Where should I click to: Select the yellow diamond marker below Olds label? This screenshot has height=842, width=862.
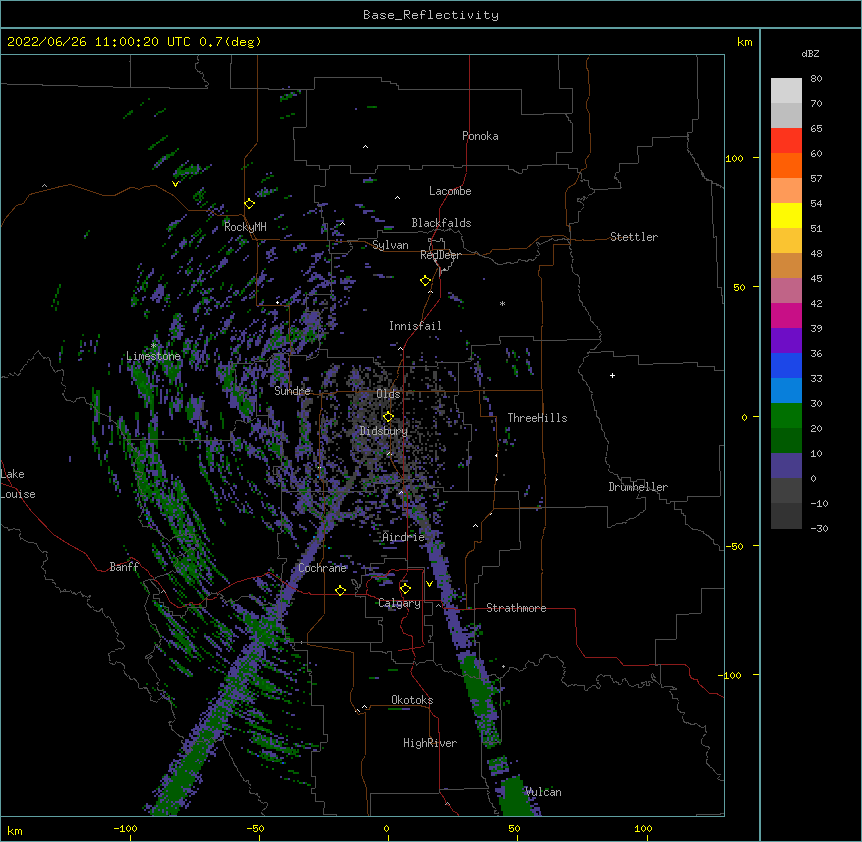(x=389, y=417)
